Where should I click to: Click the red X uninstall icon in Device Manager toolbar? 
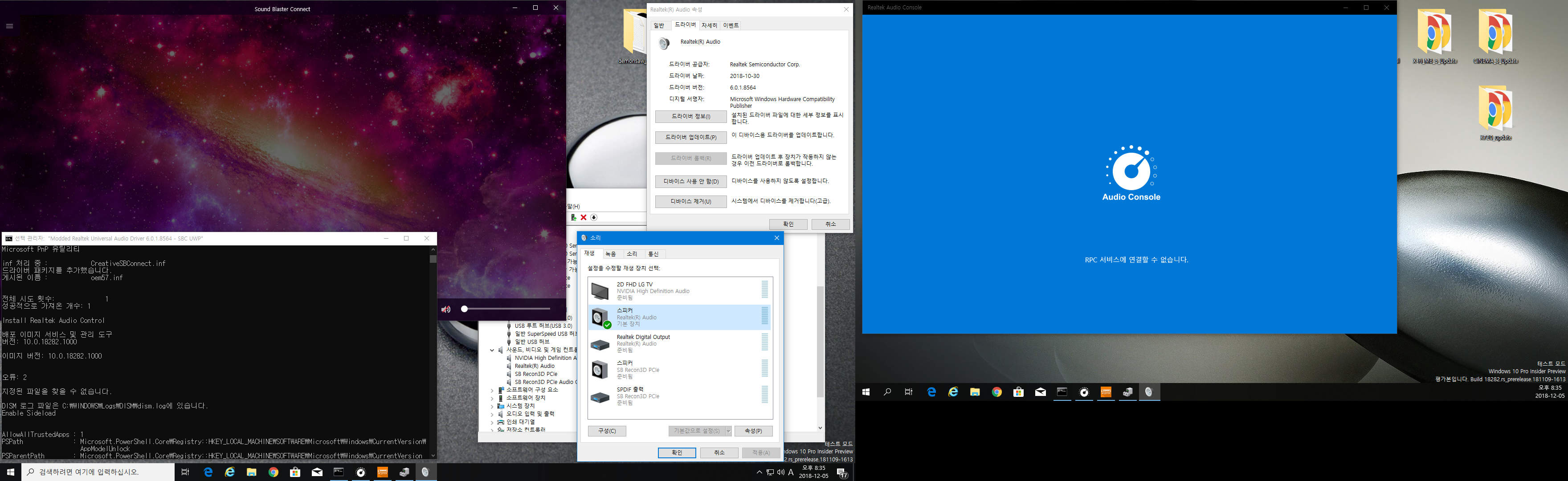click(x=583, y=217)
